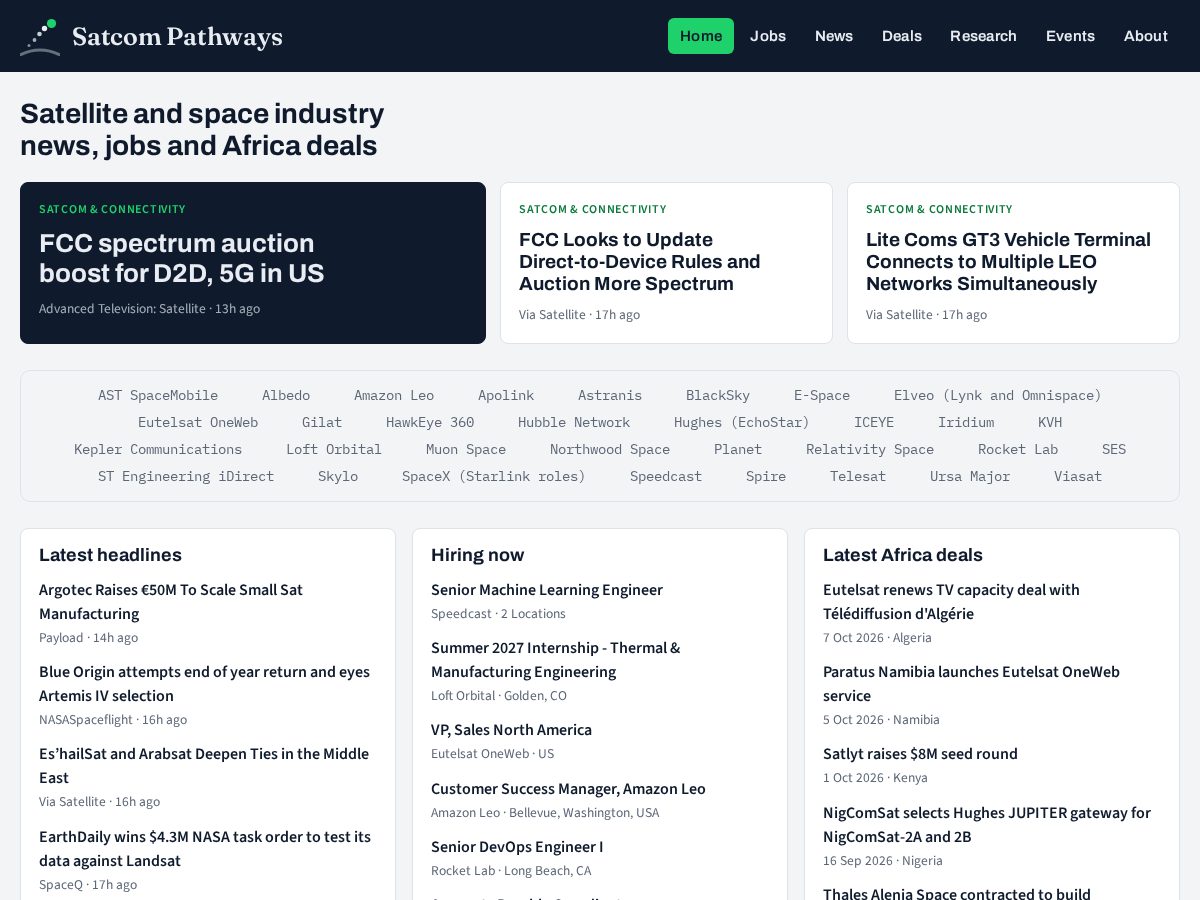
Task: Open the About nav item
Action: tap(1146, 36)
